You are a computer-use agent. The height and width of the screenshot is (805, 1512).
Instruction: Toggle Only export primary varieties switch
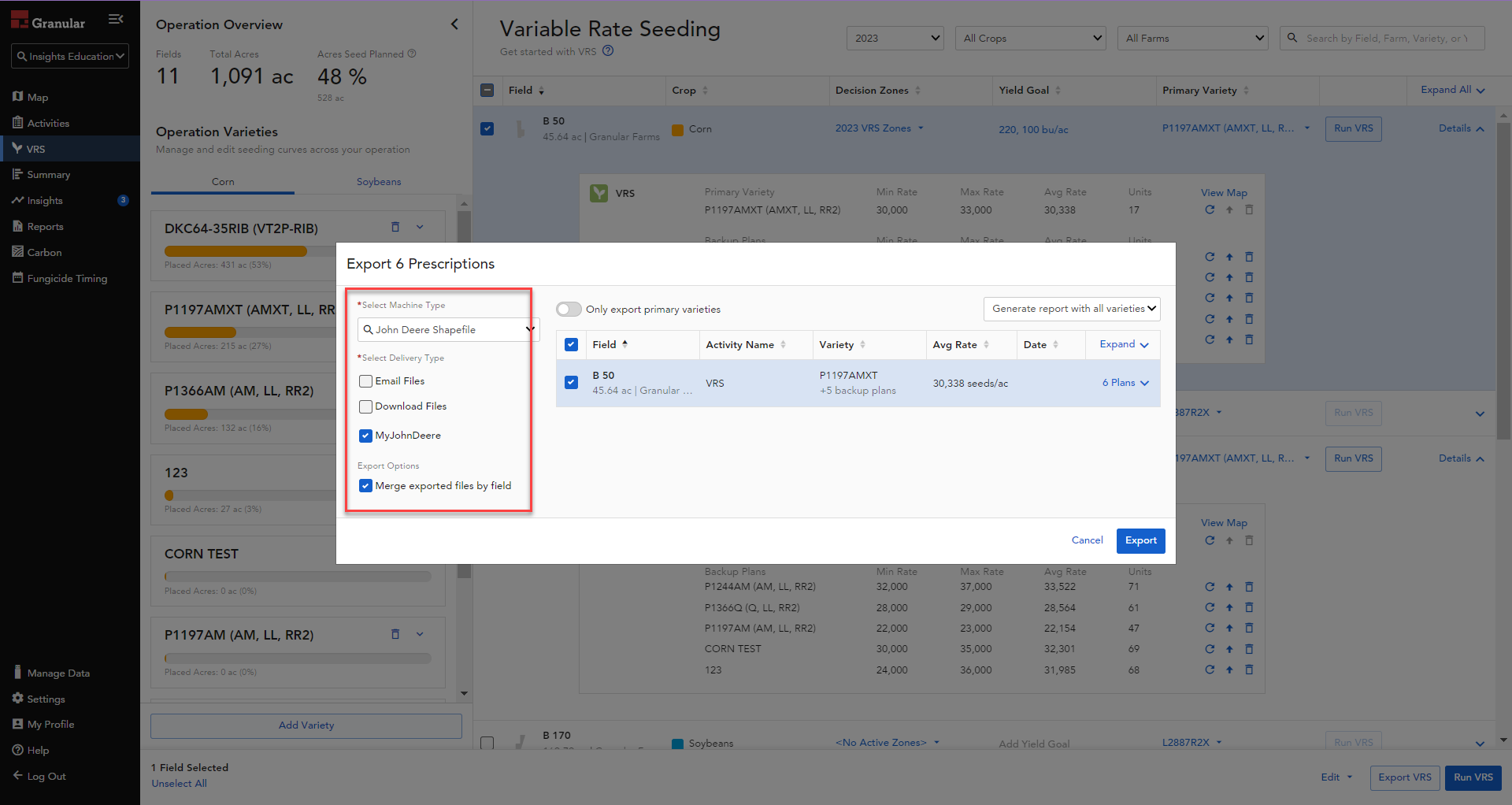[569, 310]
